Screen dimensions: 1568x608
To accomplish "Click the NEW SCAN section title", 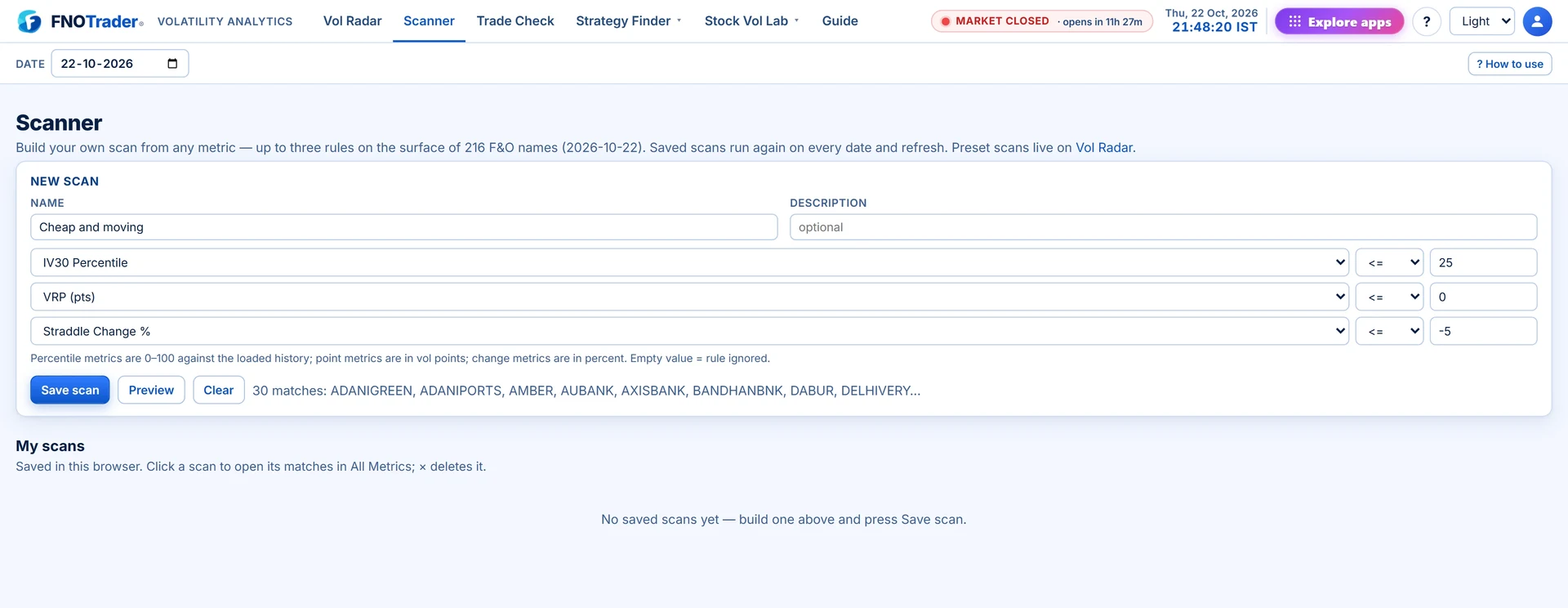I will 65,181.
